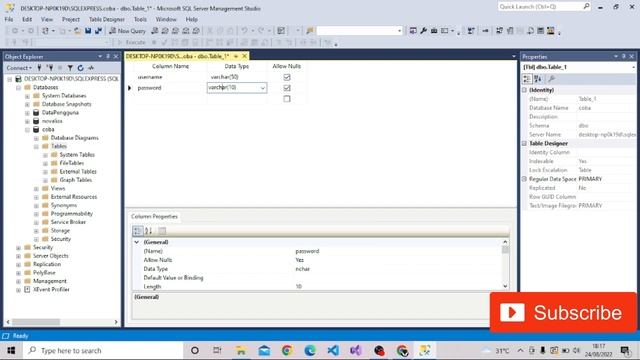
Task: Click the red Subscribe button
Action: pyautogui.click(x=563, y=313)
